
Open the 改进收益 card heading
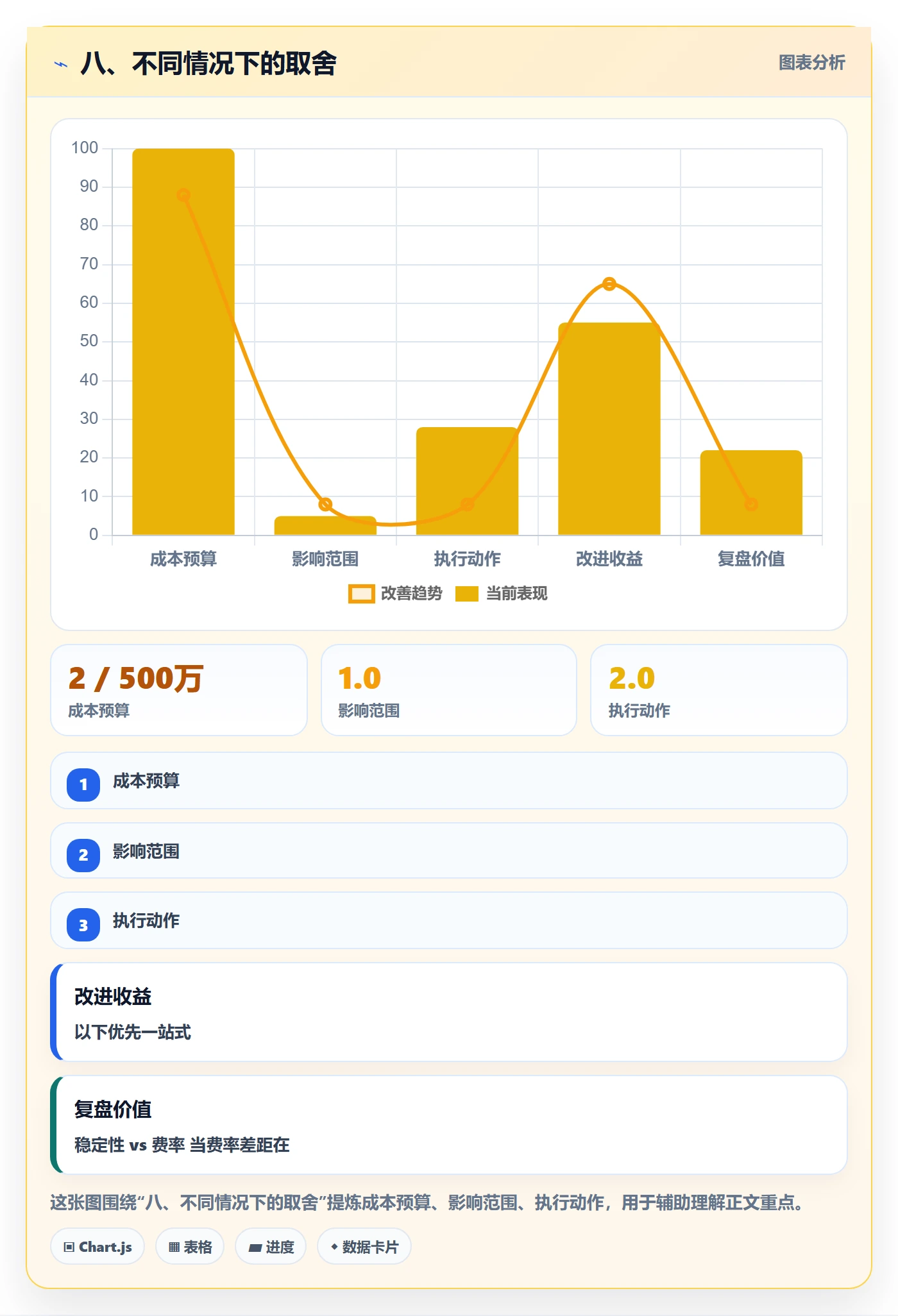pos(113,997)
